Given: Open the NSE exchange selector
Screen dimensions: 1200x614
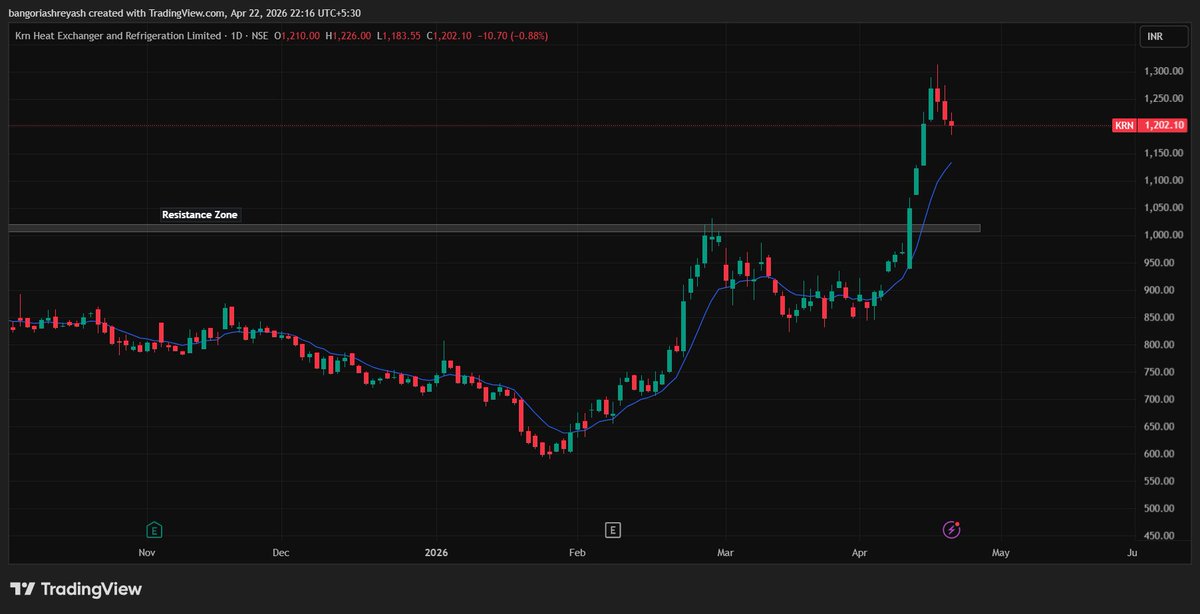Looking at the screenshot, I should click(260, 35).
